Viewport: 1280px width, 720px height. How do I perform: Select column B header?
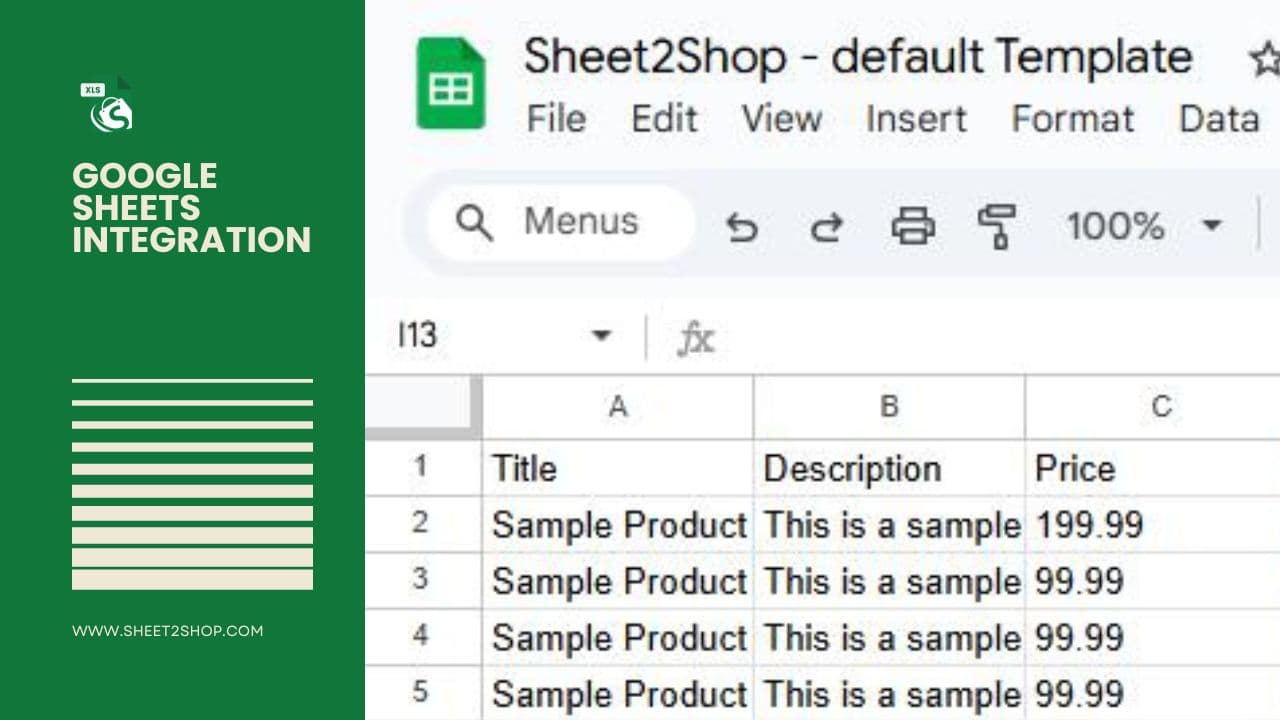point(889,407)
